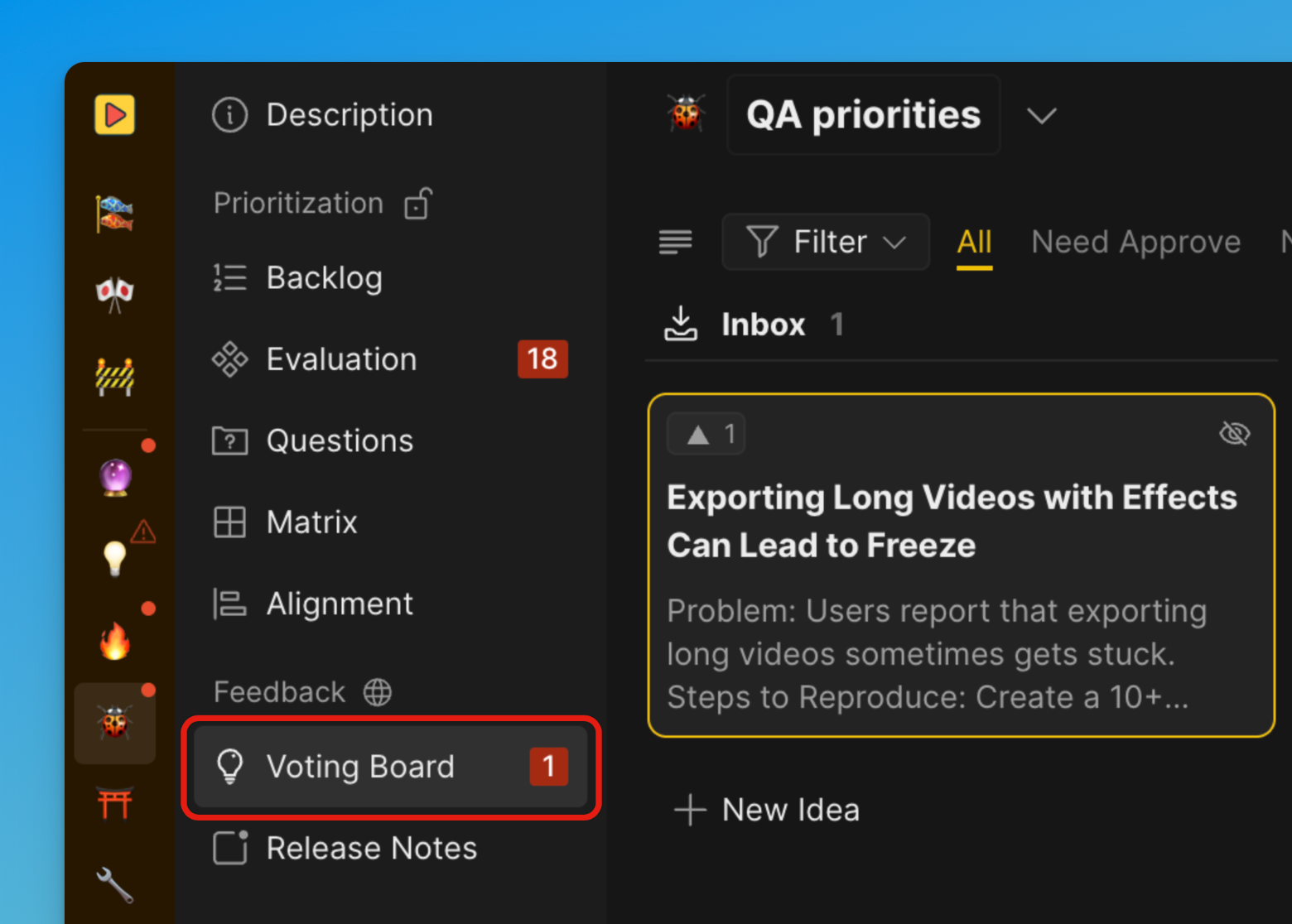Open the fire emoji workspace
Image resolution: width=1292 pixels, height=924 pixels.
[115, 641]
